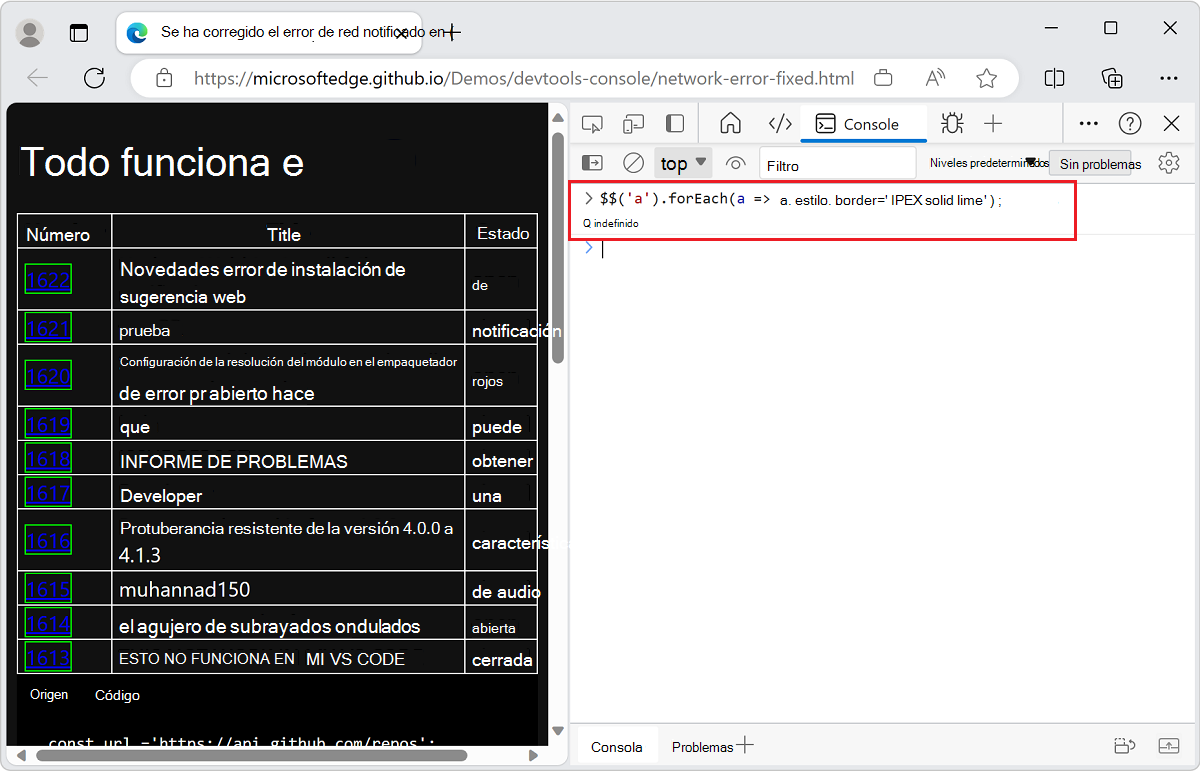Toggle the console sidebar panel

pyautogui.click(x=593, y=163)
